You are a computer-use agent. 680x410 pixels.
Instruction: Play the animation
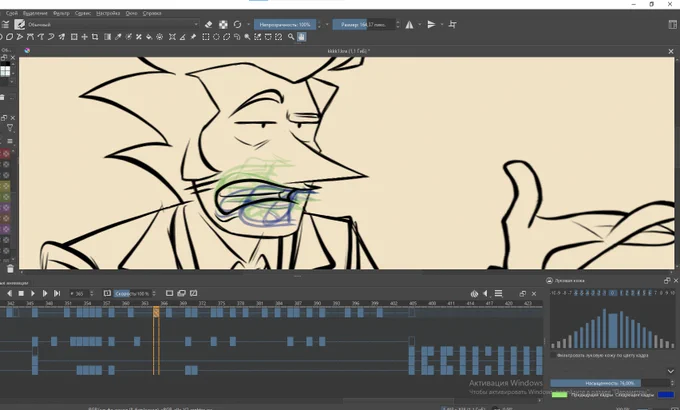(x=33, y=294)
